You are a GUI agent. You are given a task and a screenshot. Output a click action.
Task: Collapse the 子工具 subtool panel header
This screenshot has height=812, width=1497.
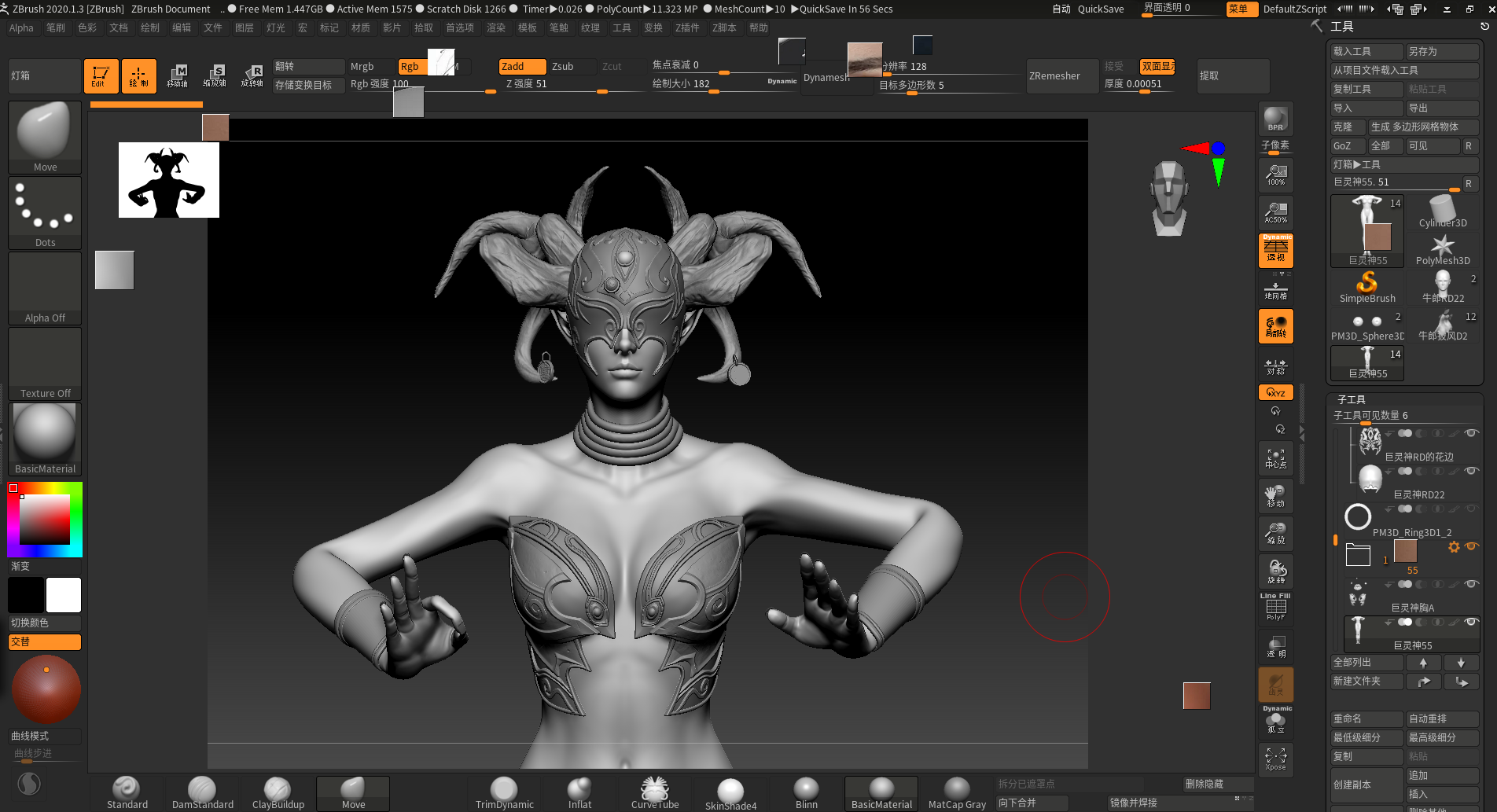[x=1352, y=399]
